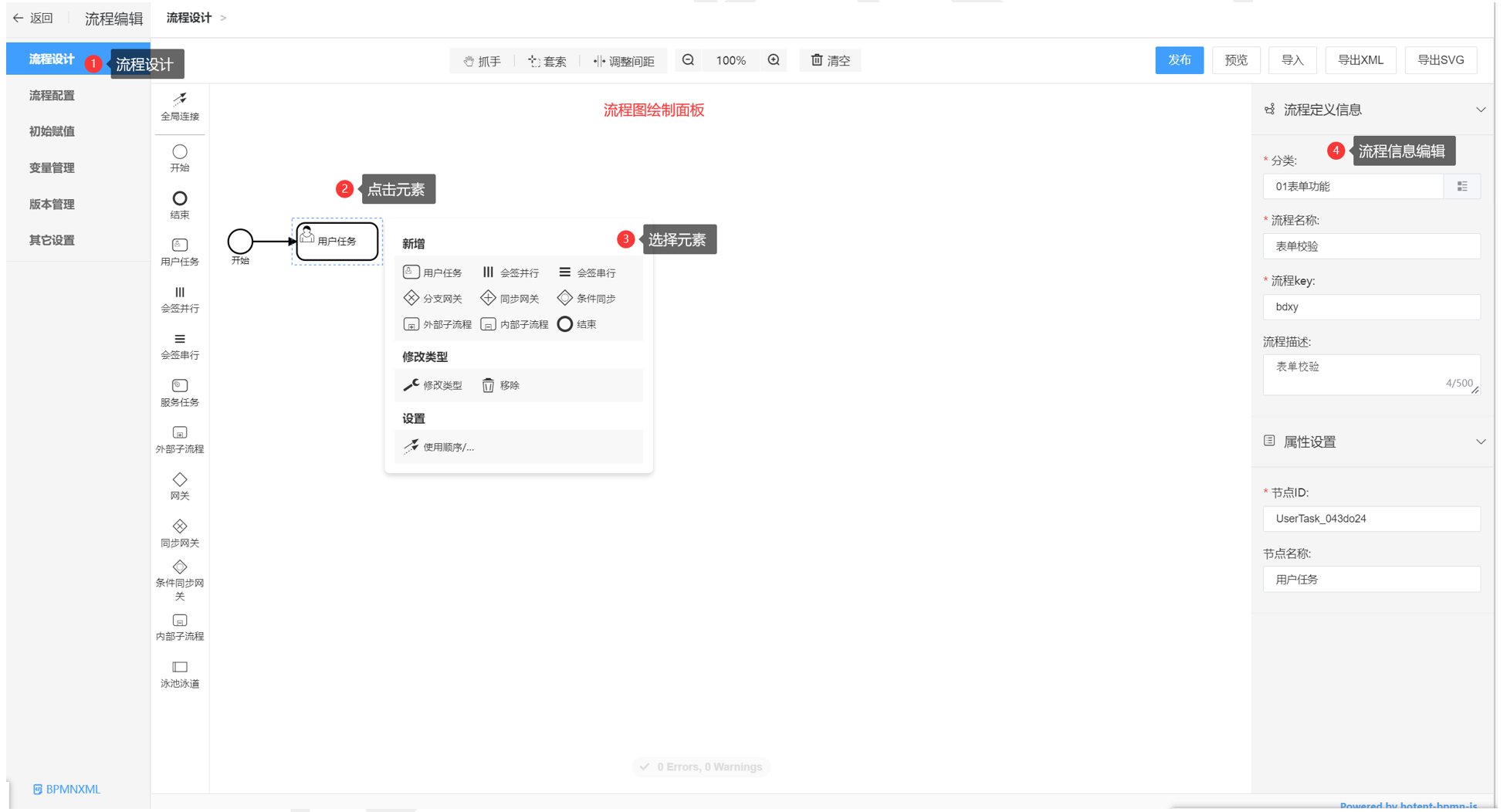Click the 预览 preview button

coord(1236,60)
